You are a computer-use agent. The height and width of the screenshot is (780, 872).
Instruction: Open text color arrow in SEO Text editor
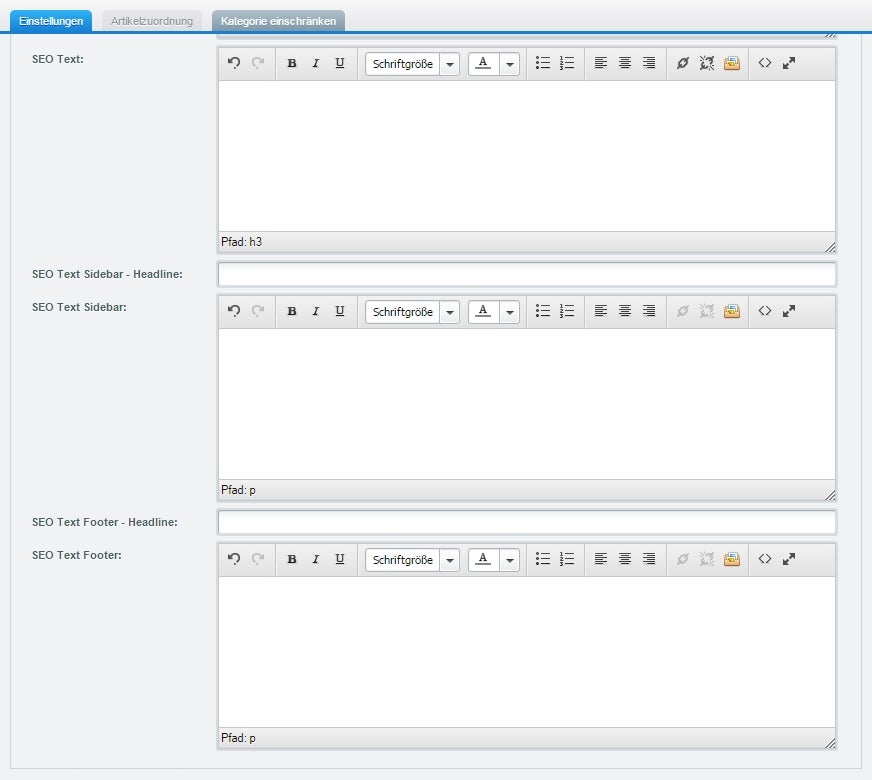click(509, 64)
